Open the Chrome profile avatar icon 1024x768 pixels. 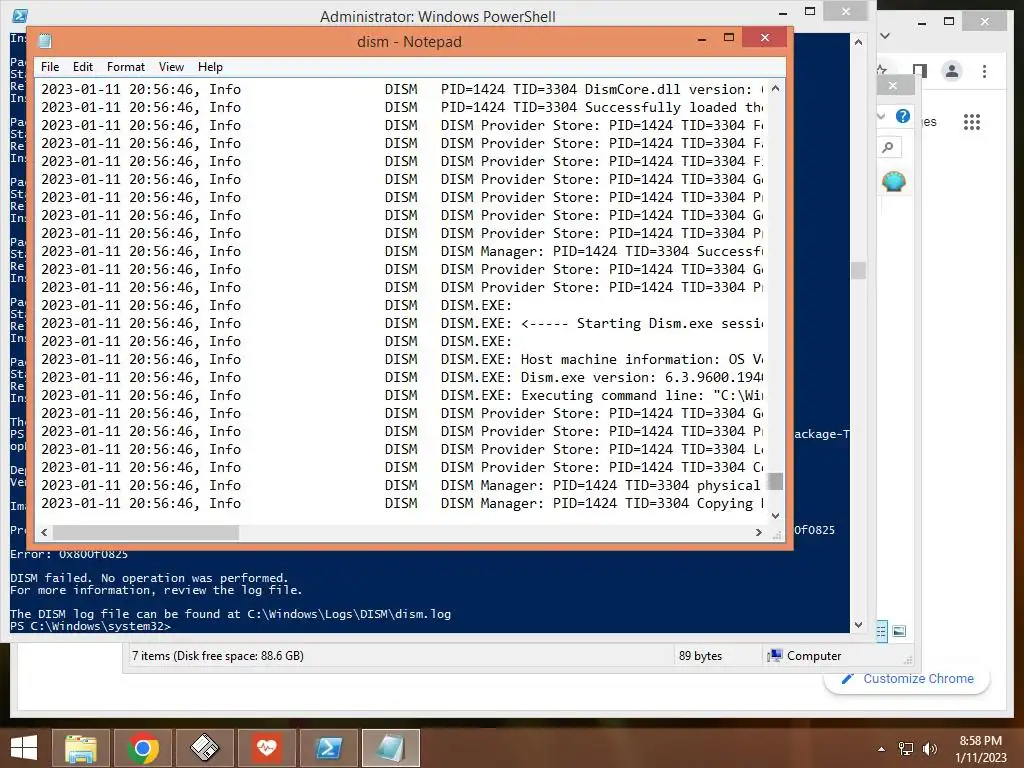[952, 71]
